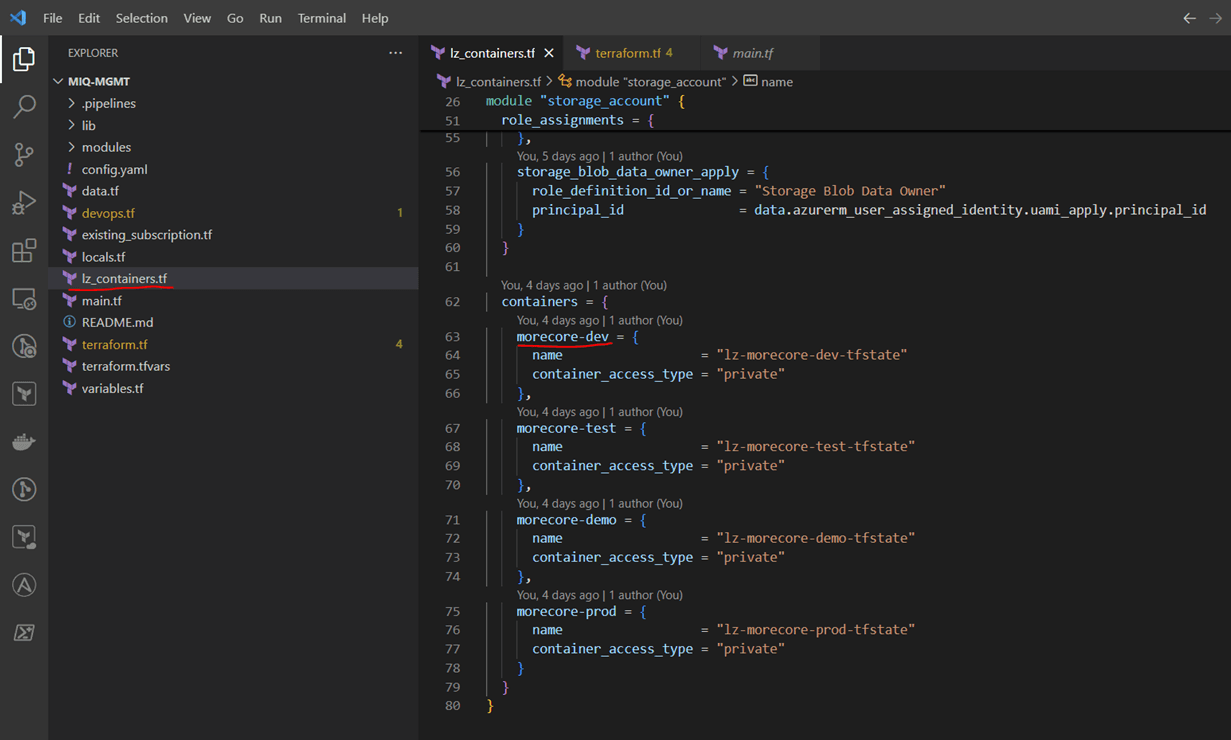Screen dimensions: 1231x740
Task: Open the Terminal menu
Action: 322,18
